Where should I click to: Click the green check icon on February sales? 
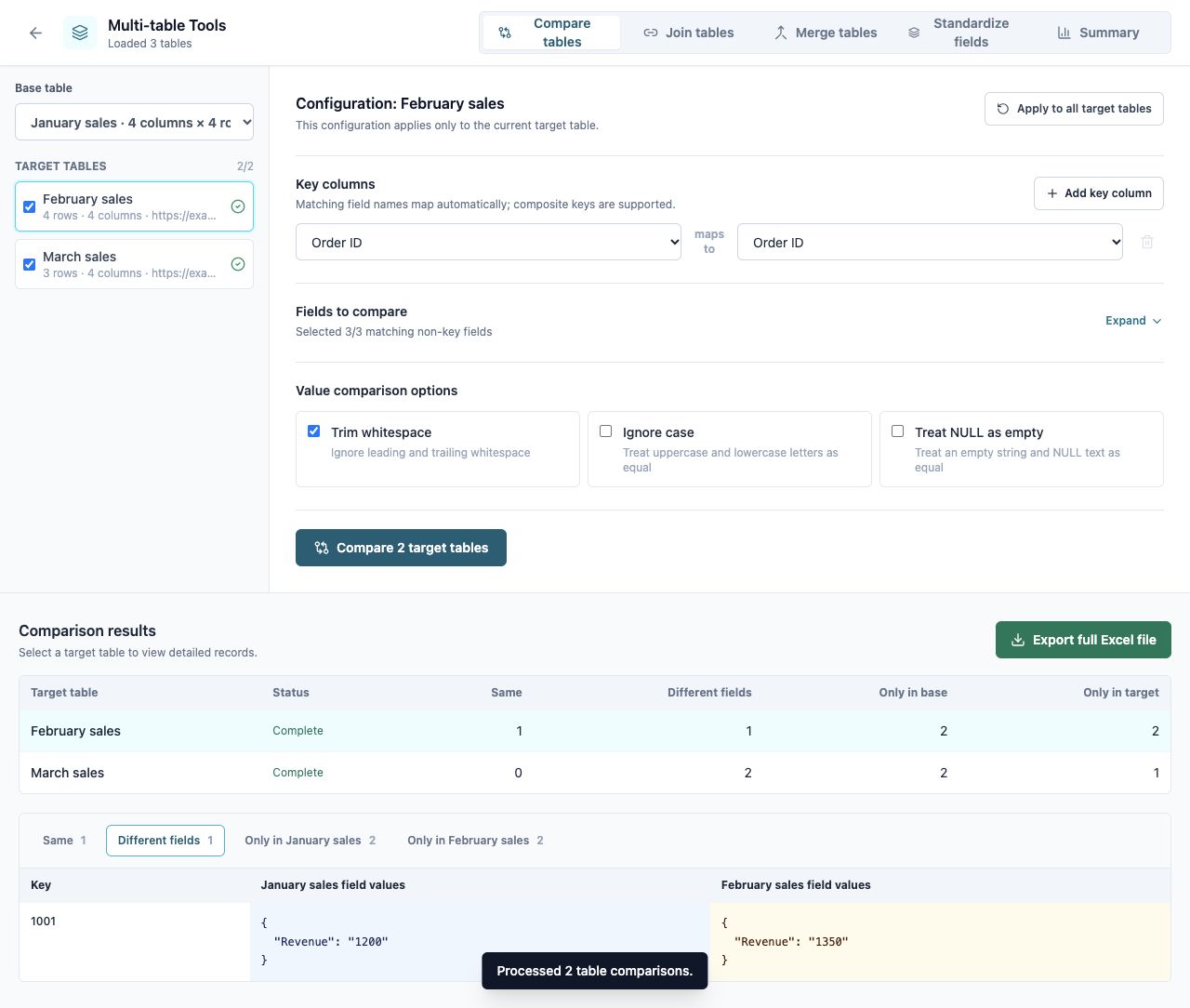coord(238,206)
